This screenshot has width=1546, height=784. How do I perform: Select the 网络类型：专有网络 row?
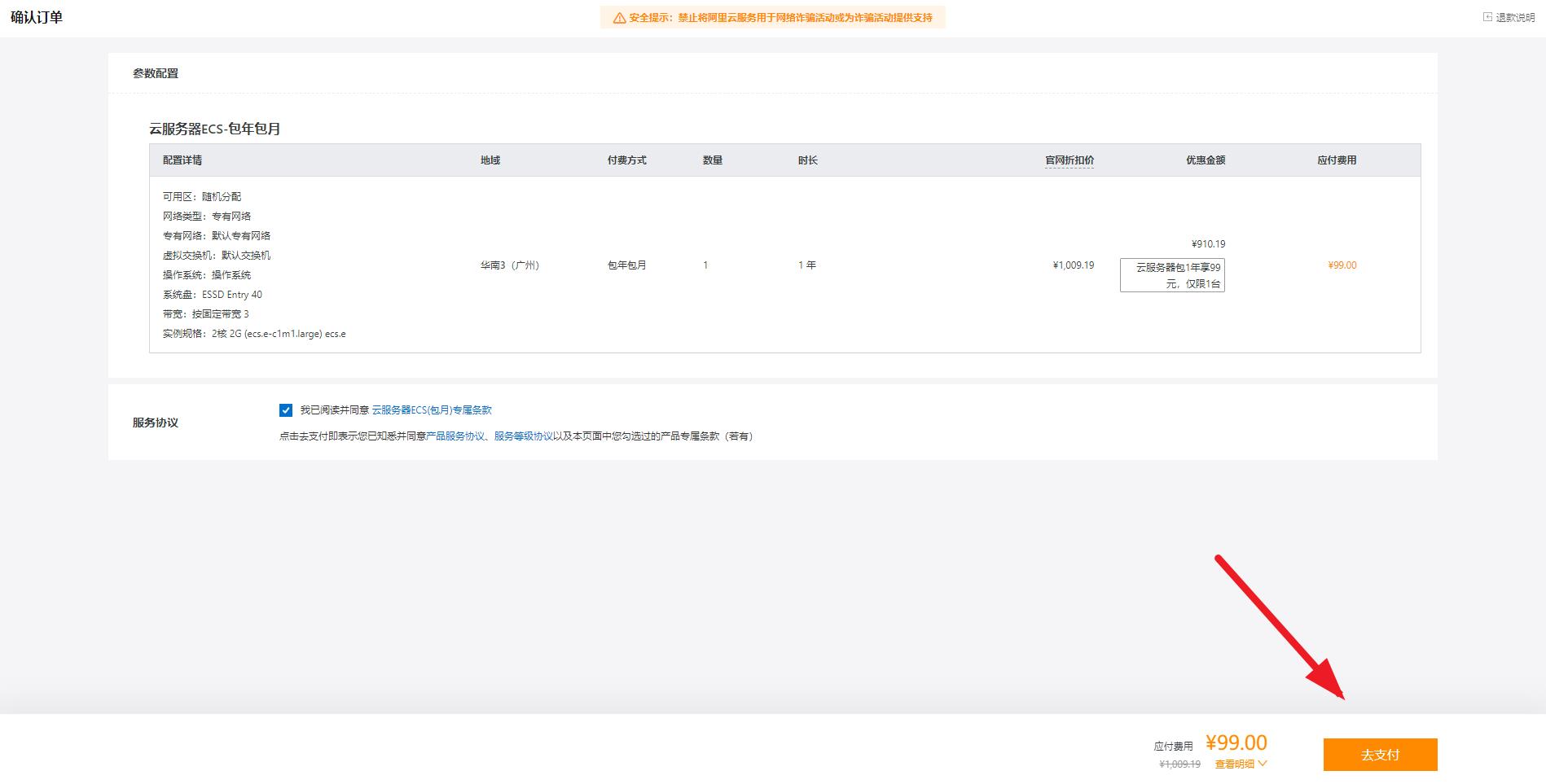[x=207, y=217]
